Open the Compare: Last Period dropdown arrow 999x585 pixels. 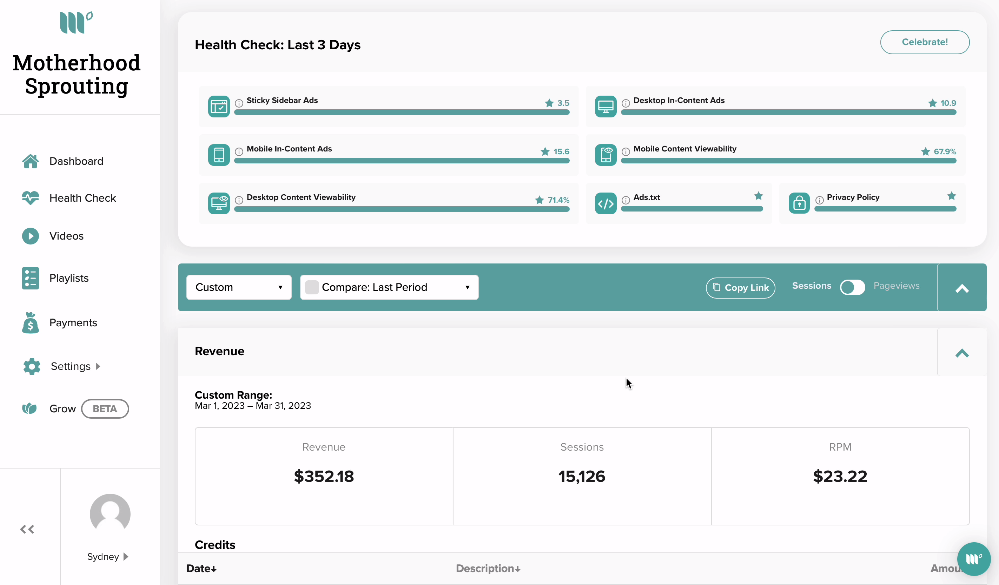(x=467, y=287)
